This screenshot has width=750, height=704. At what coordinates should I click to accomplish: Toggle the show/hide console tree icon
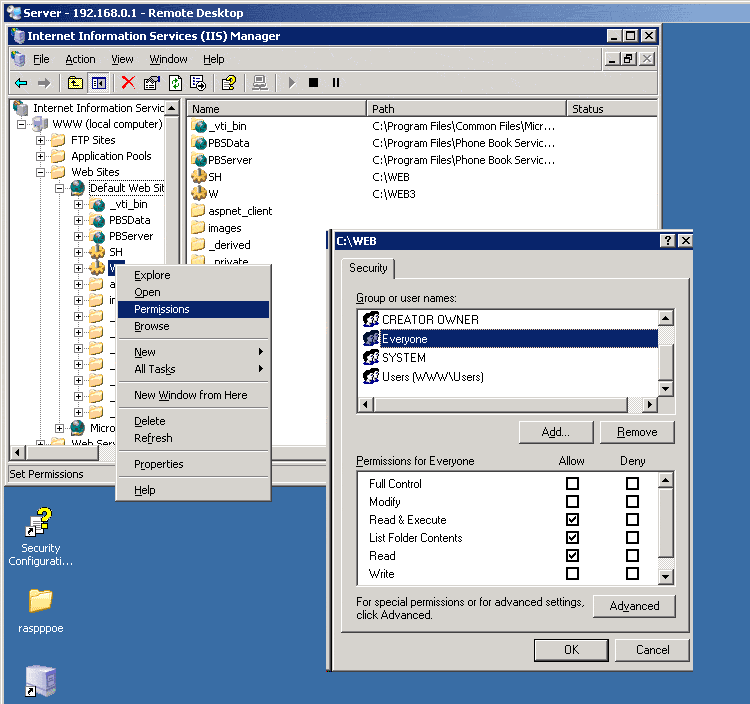click(99, 83)
